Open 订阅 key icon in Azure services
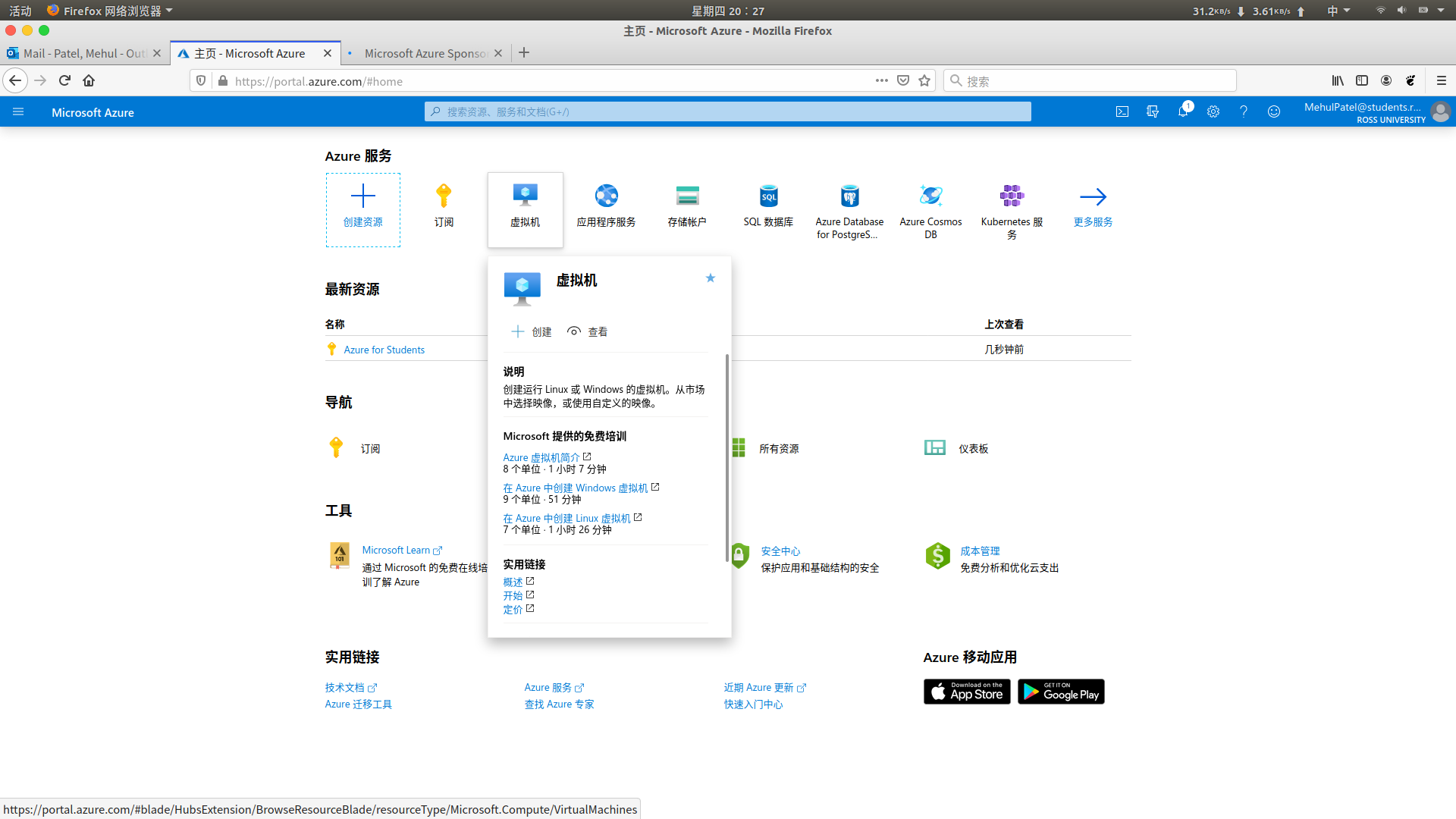Image resolution: width=1456 pixels, height=819 pixels. 444,196
